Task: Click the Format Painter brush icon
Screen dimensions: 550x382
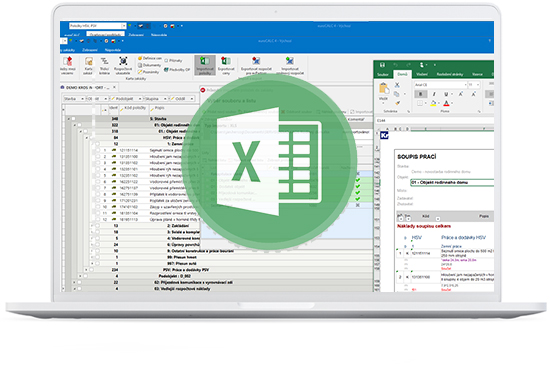Action: tap(397, 103)
